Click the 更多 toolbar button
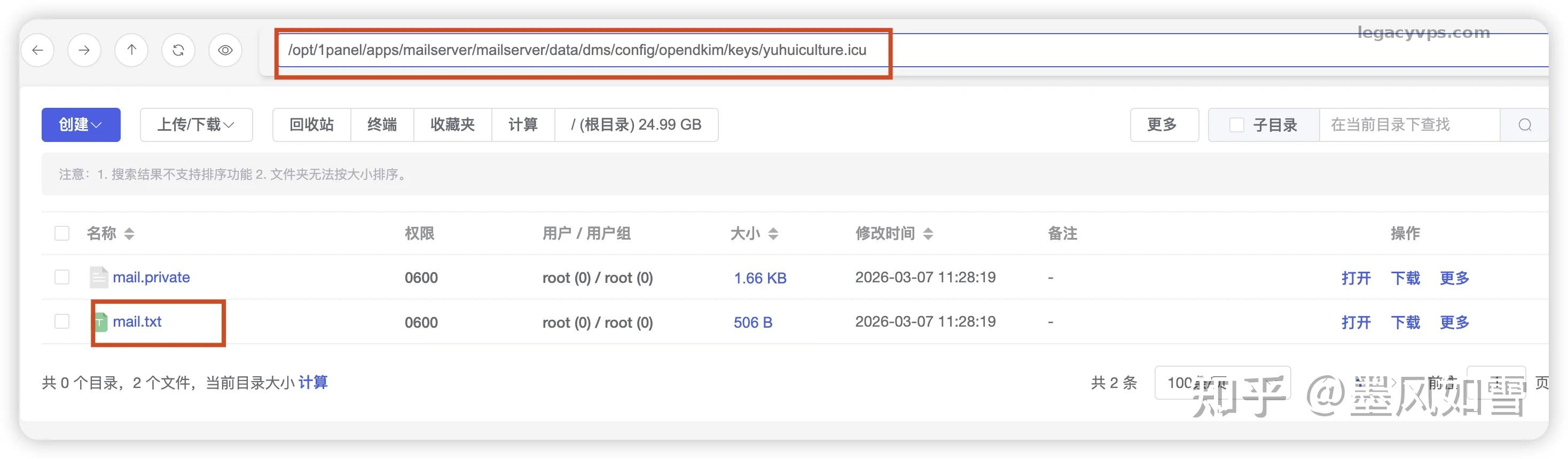1568x459 pixels. point(1164,125)
